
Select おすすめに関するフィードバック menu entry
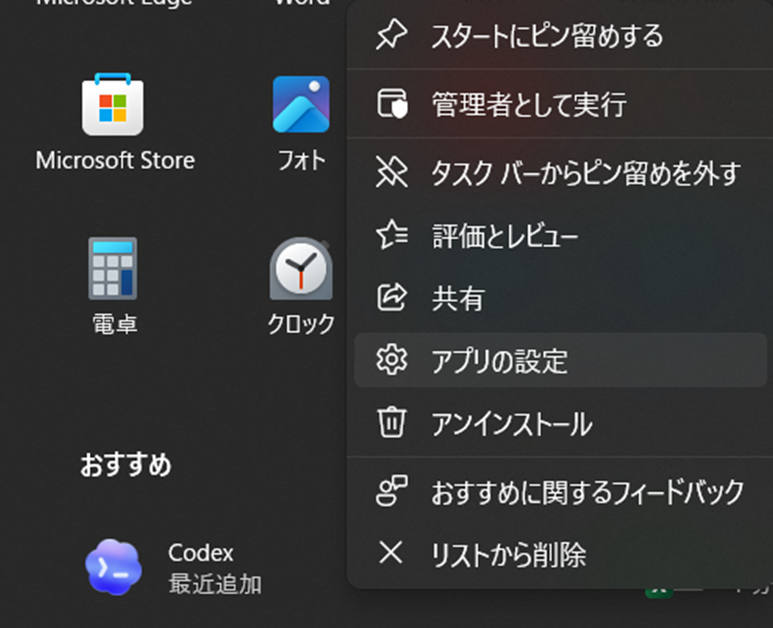587,491
